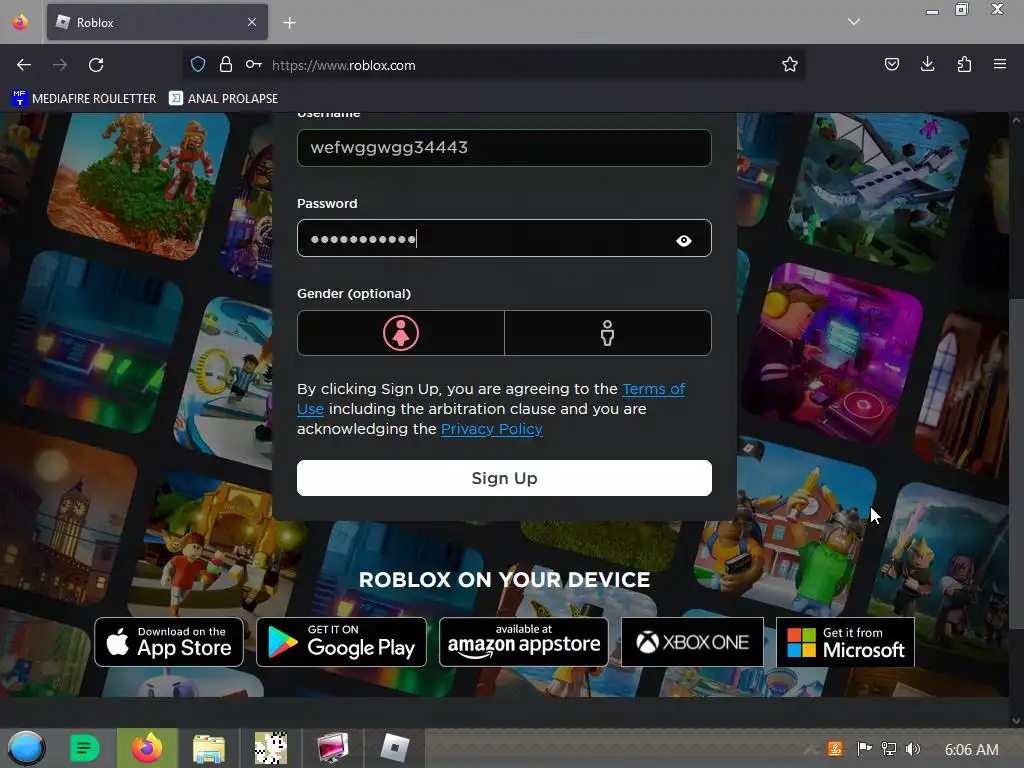Get it from Microsoft badge
Image resolution: width=1024 pixels, height=768 pixels.
pyautogui.click(x=845, y=642)
